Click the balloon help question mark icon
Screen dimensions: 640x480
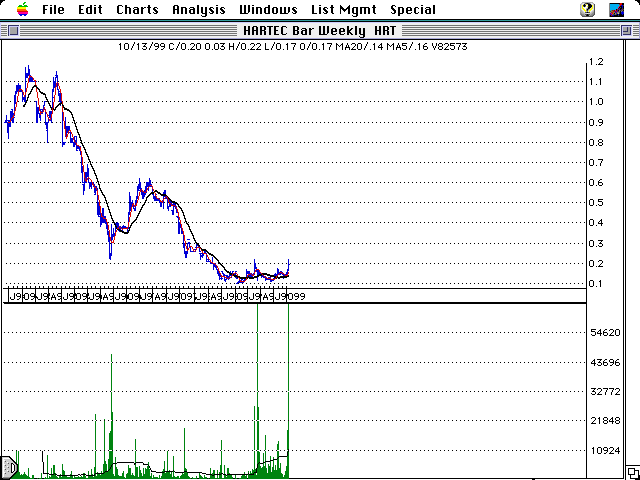589,9
